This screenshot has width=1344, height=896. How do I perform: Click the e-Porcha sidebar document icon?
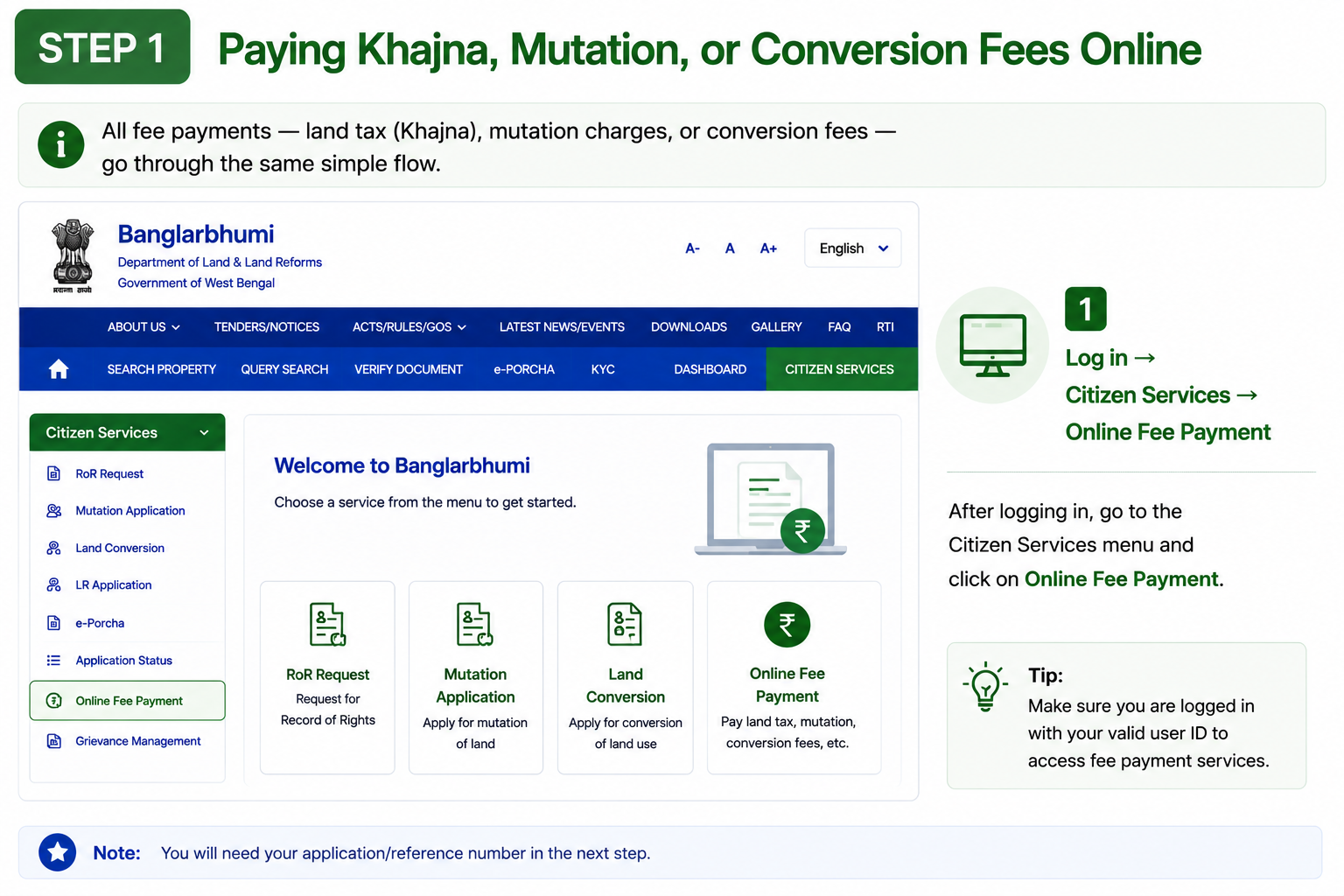pos(53,623)
